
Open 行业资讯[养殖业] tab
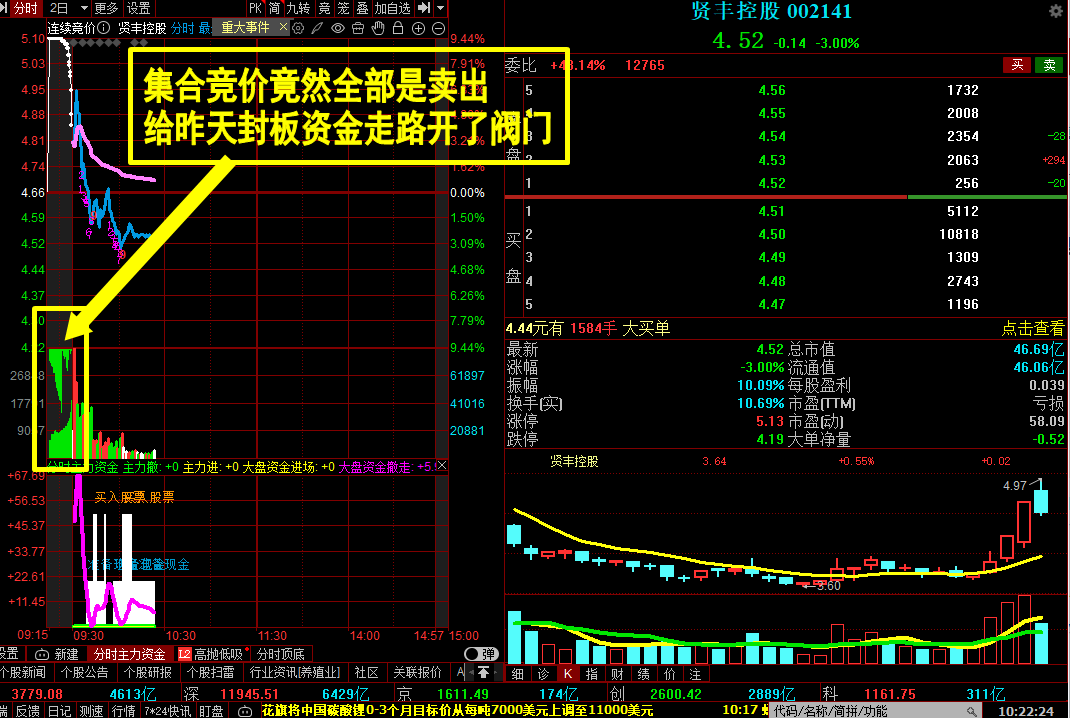pyautogui.click(x=295, y=672)
